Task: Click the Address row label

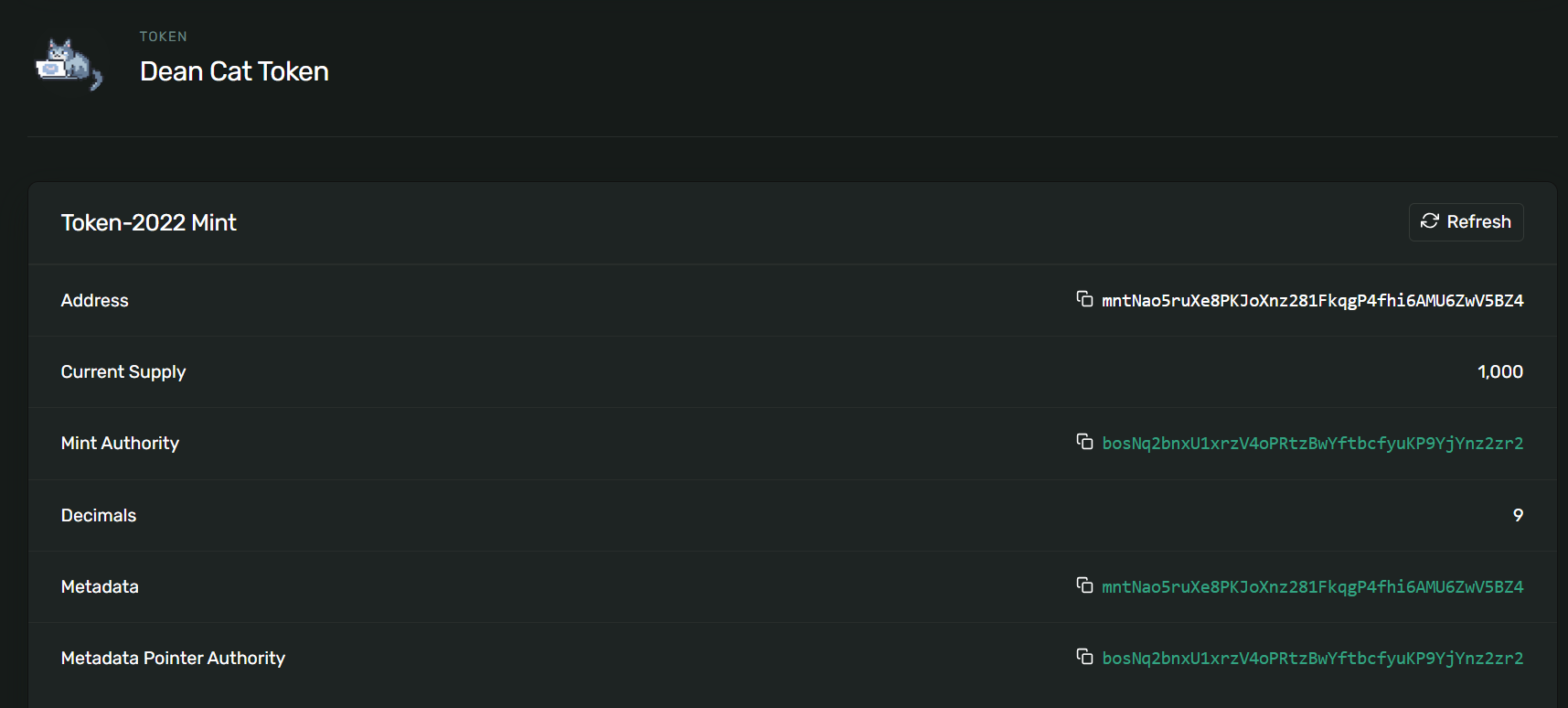Action: click(95, 301)
